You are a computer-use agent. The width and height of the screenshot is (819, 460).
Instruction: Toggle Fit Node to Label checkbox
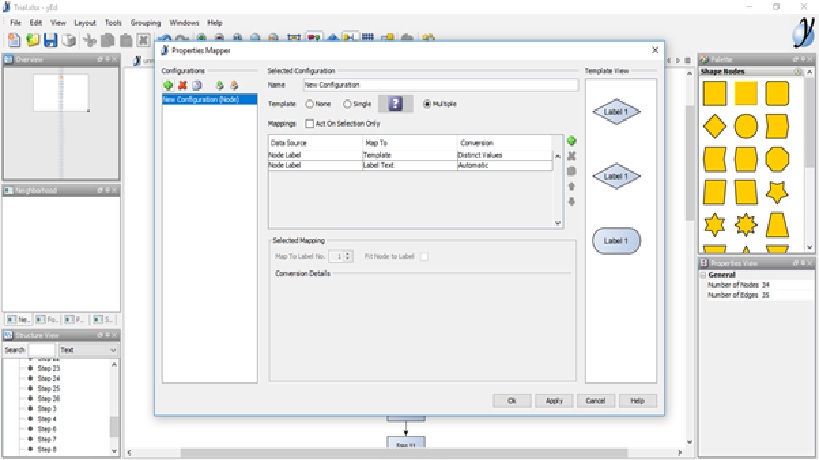coord(424,256)
